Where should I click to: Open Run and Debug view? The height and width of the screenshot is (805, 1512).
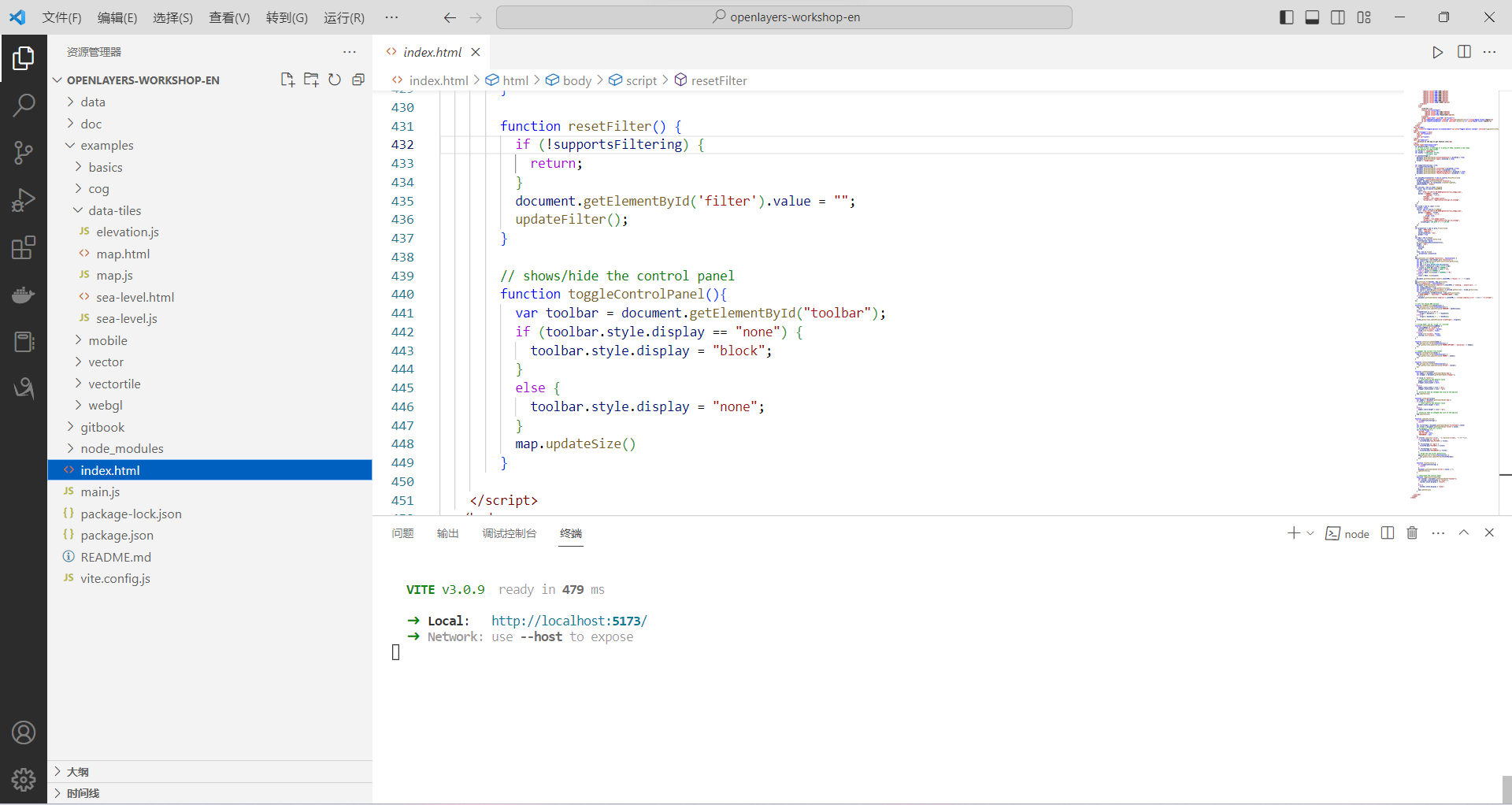[x=24, y=200]
